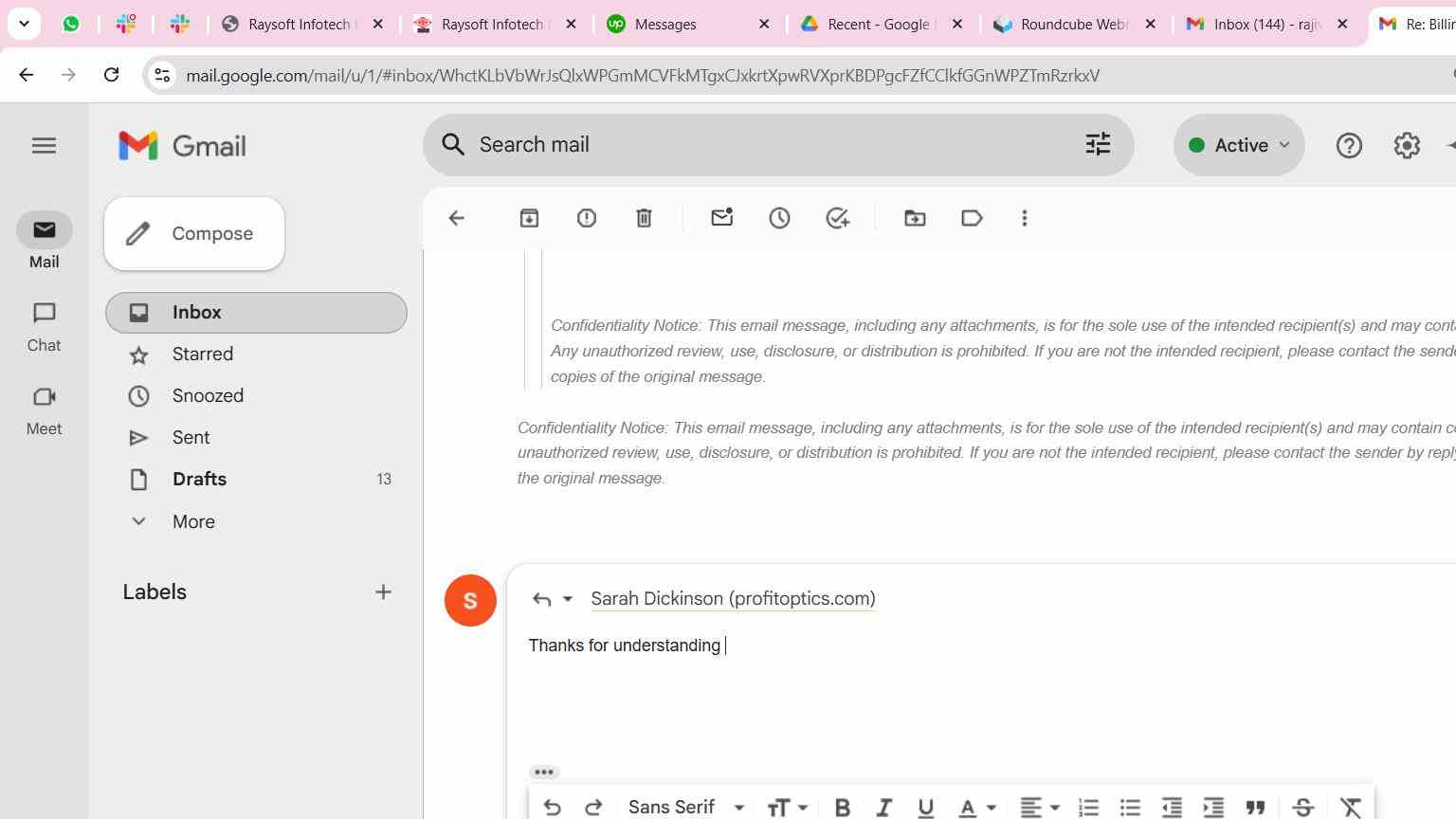Mark the email as unread
The height and width of the screenshot is (819, 1456).
click(722, 218)
